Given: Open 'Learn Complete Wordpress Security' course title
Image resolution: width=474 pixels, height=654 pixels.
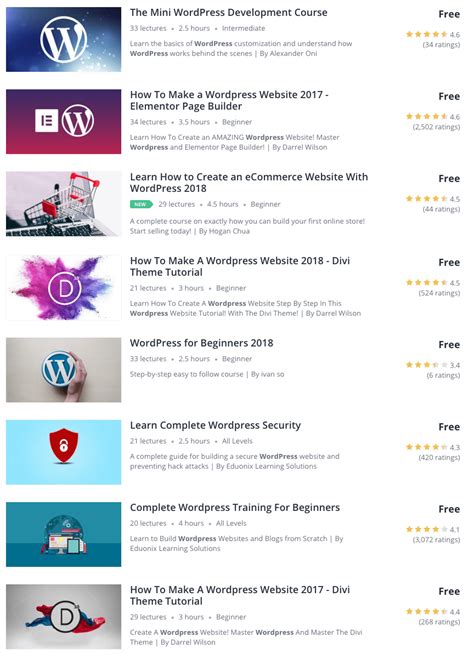Looking at the screenshot, I should coord(215,425).
